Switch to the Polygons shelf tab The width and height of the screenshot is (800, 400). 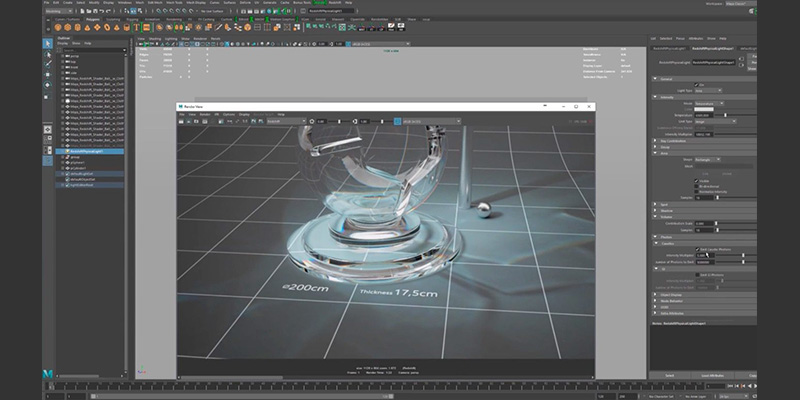coord(93,19)
